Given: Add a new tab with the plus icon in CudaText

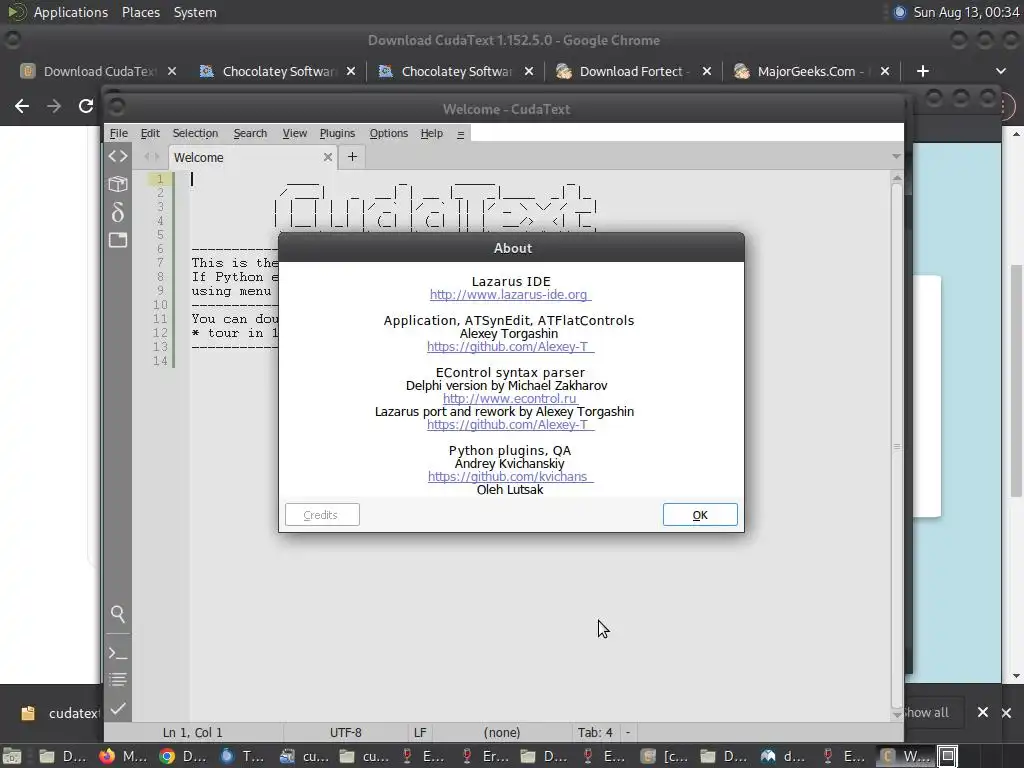Looking at the screenshot, I should [352, 157].
